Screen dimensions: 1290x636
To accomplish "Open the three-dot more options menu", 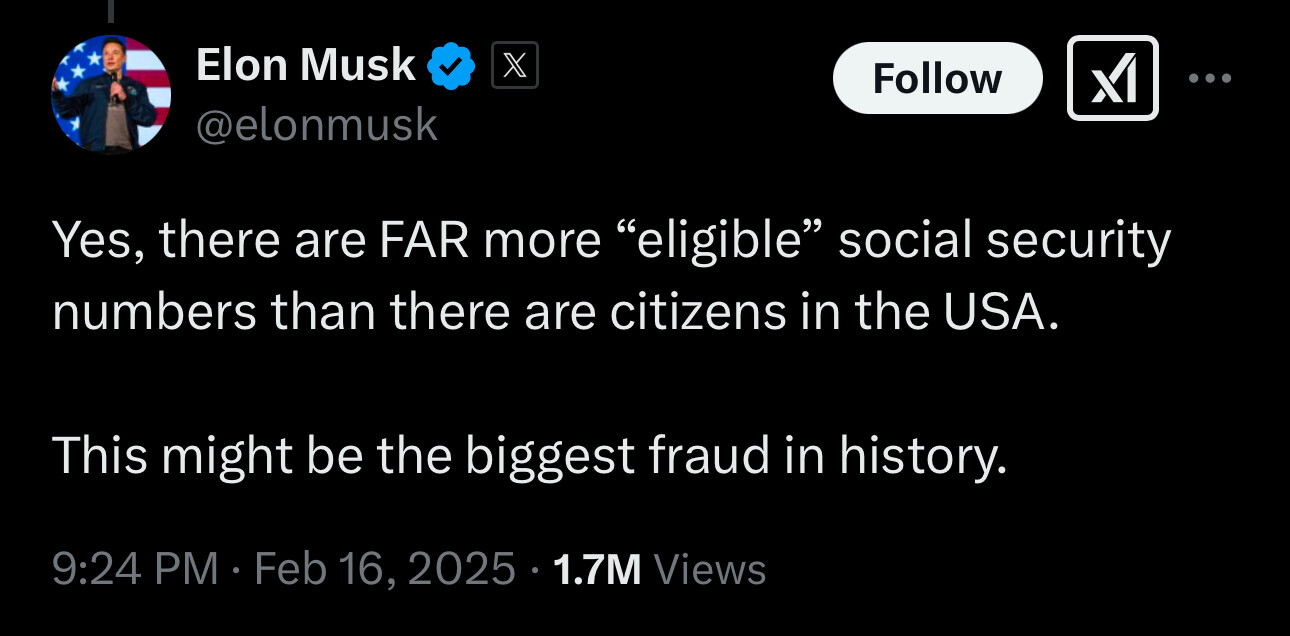I will pos(1211,78).
